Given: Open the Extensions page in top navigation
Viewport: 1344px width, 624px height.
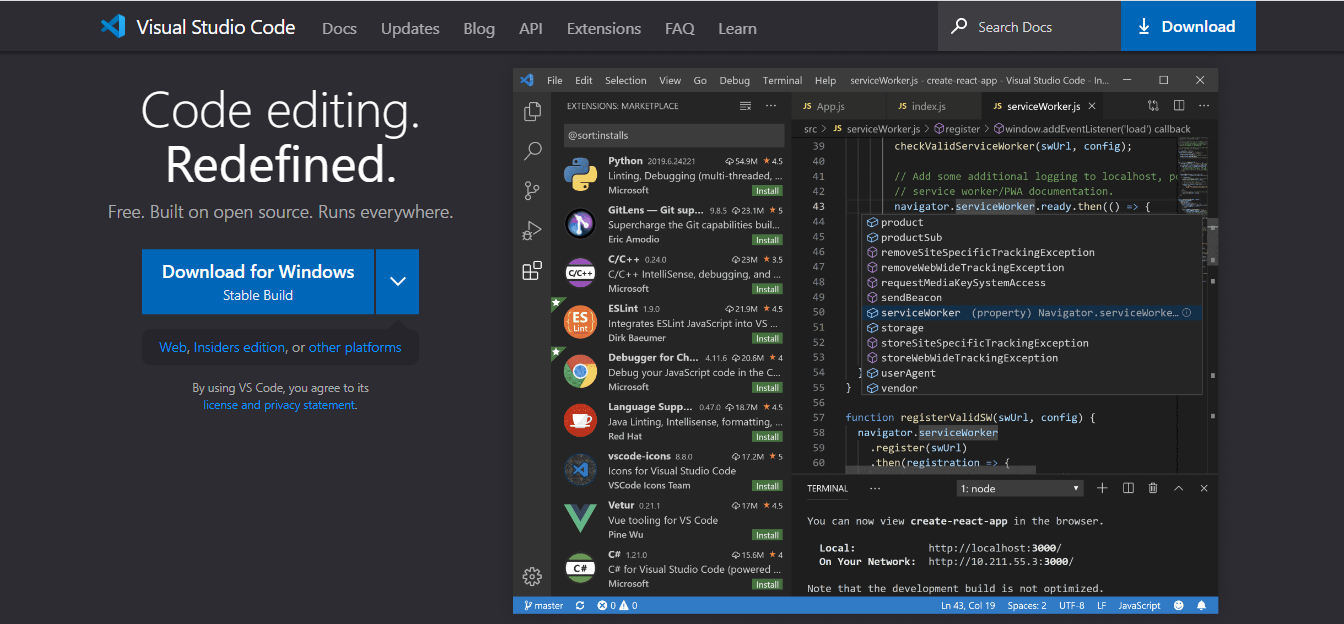Looking at the screenshot, I should [603, 28].
